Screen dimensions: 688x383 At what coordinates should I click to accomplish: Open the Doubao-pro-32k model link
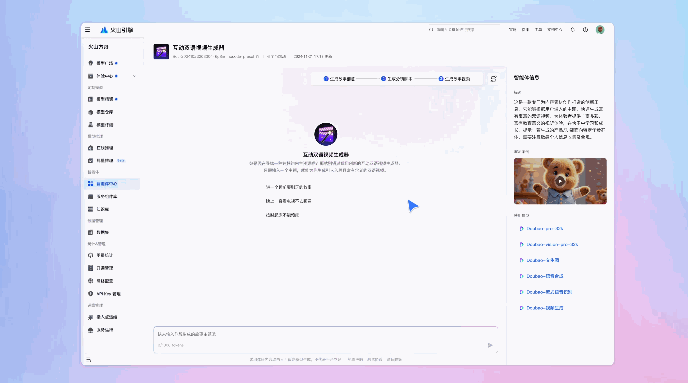point(541,229)
